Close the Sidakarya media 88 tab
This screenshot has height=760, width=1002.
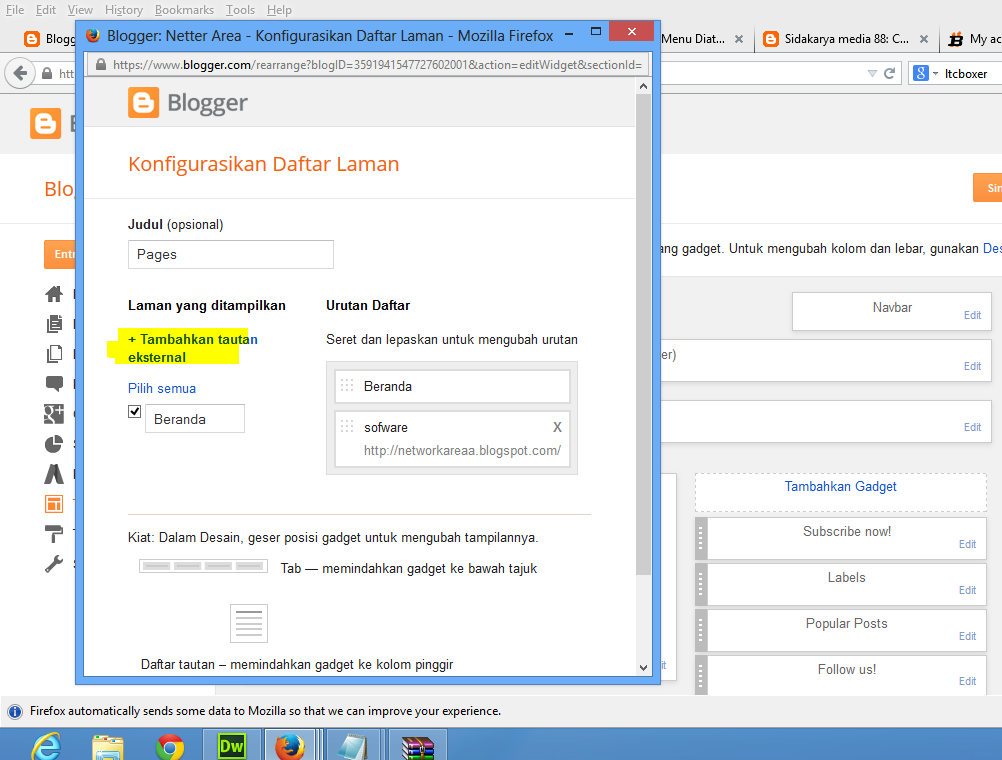tap(923, 39)
